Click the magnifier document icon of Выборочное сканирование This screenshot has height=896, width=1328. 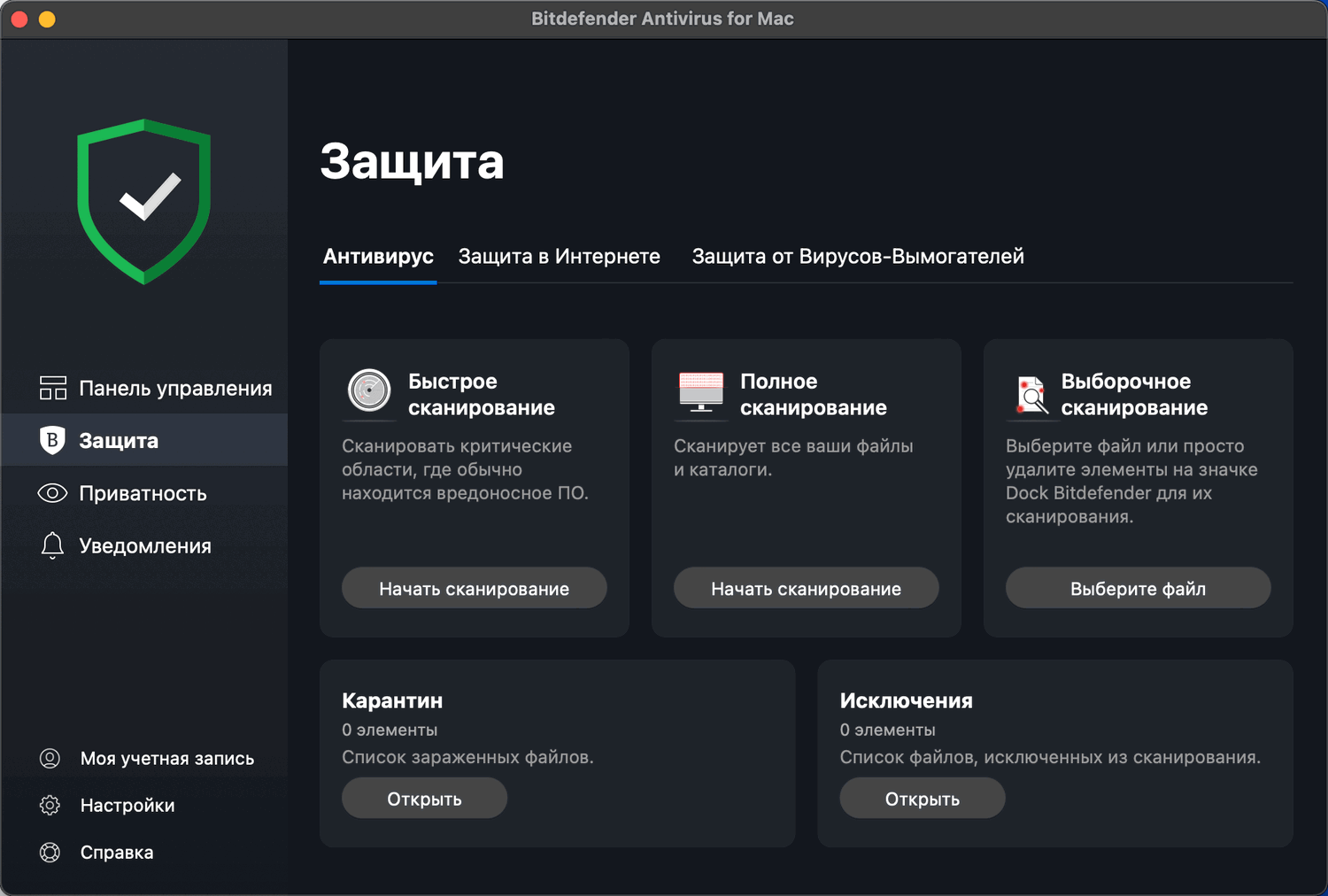1031,395
